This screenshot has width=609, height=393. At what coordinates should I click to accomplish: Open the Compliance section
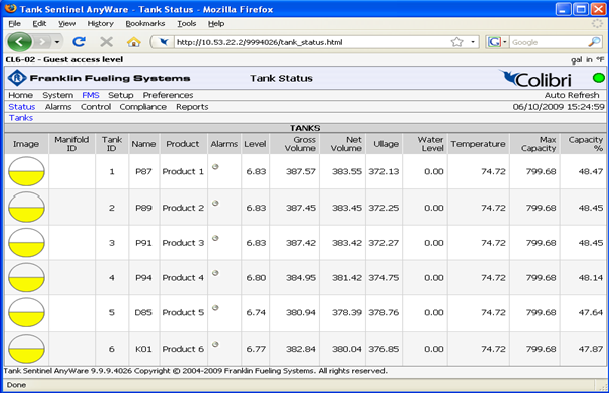tap(143, 107)
